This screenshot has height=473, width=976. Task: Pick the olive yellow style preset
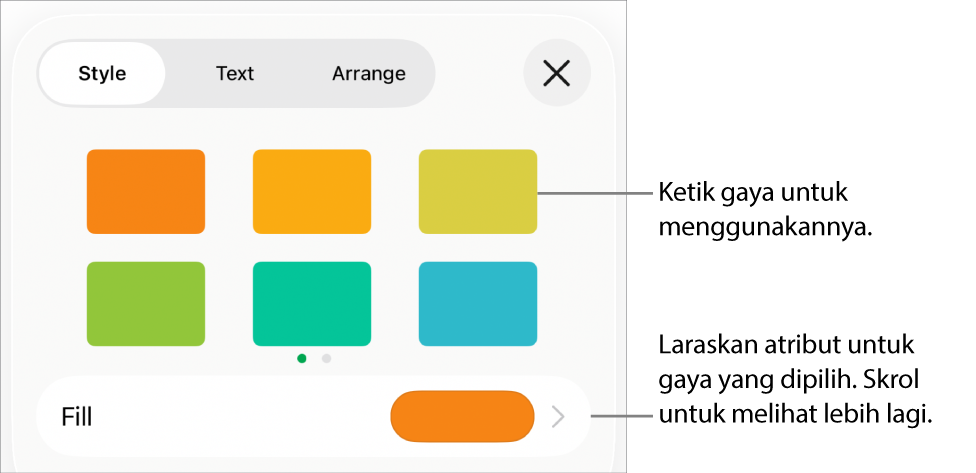click(x=478, y=191)
